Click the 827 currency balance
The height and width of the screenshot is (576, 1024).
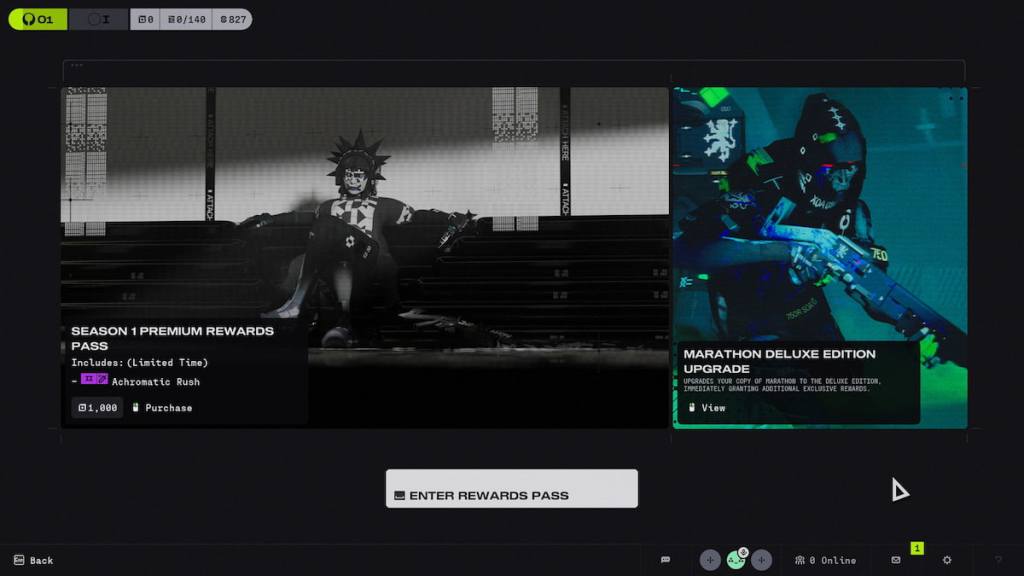(232, 19)
